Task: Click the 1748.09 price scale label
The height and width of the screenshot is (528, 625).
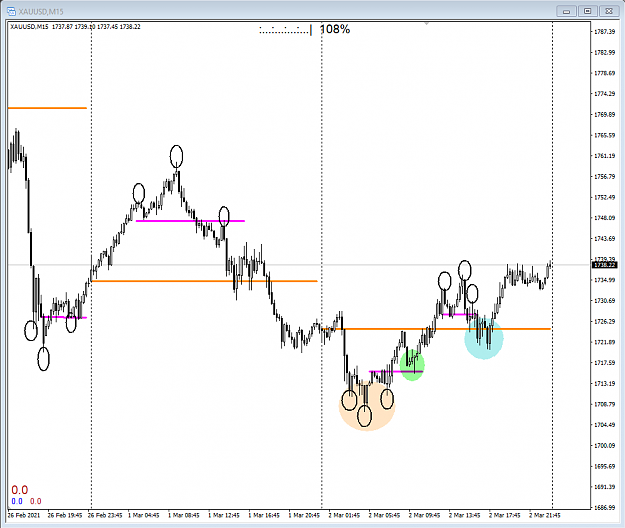Action: click(x=605, y=218)
